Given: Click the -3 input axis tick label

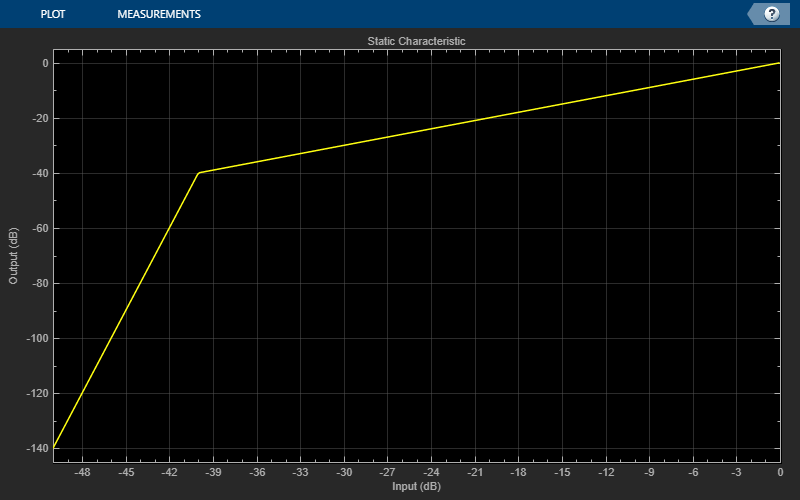Looking at the screenshot, I should 736,472.
